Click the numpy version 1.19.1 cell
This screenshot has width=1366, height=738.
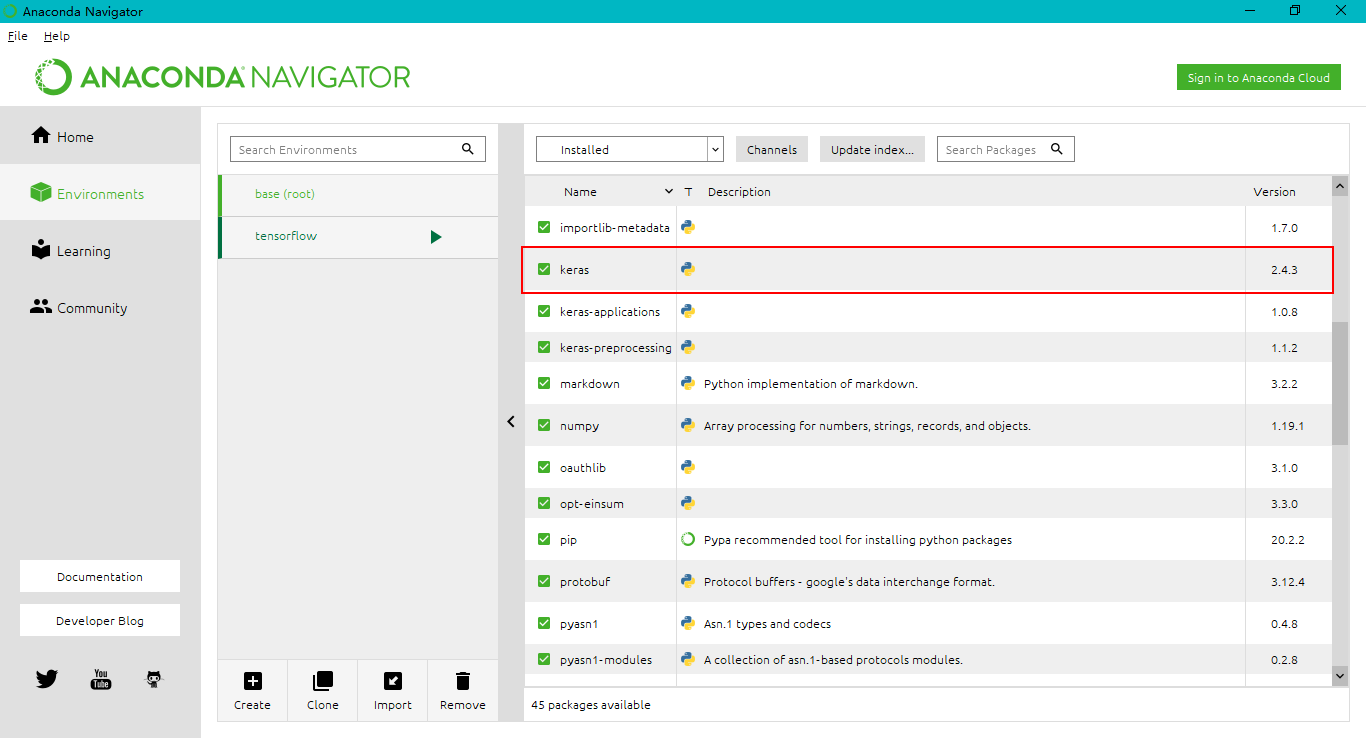tap(1288, 425)
